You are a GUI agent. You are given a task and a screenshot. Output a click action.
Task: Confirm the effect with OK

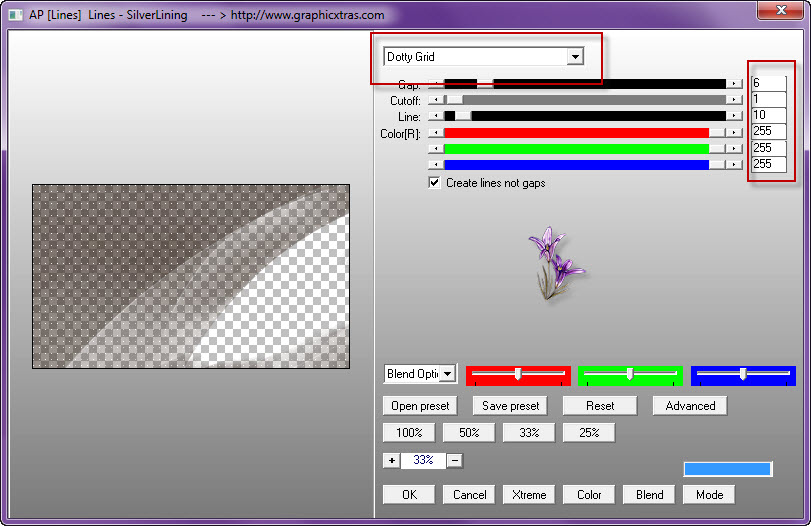coord(409,494)
